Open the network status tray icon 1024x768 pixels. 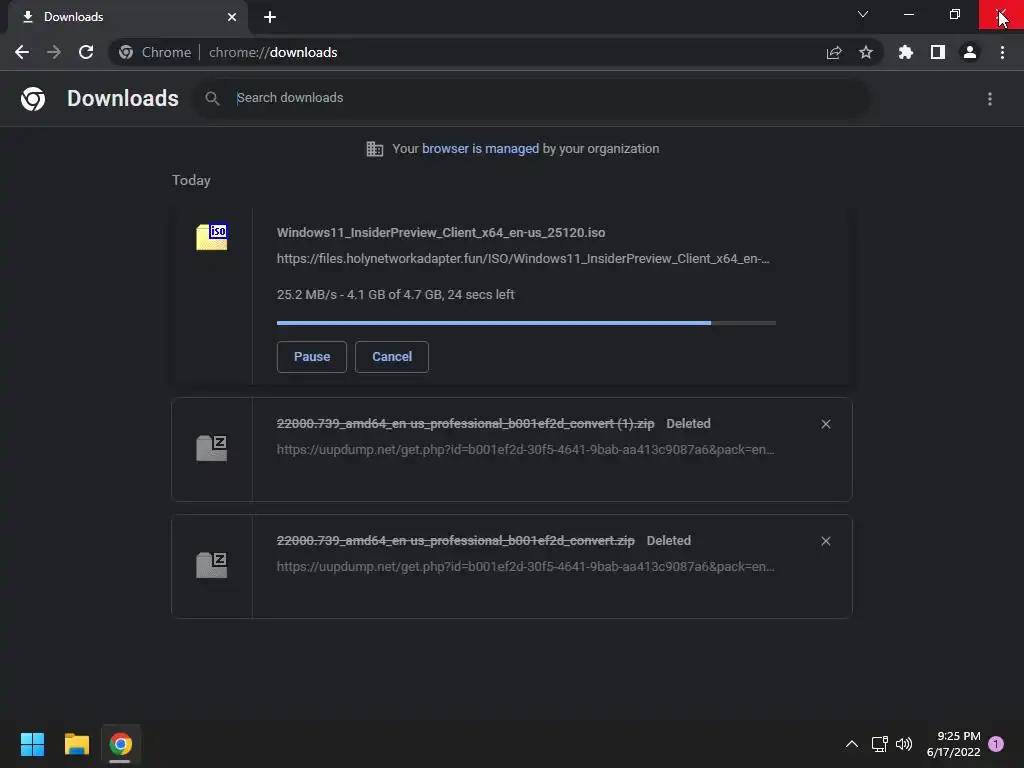click(880, 744)
